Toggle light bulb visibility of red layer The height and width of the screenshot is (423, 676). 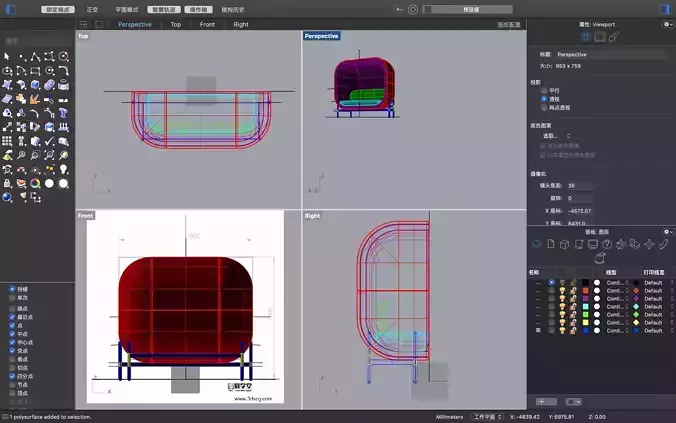[x=562, y=291]
